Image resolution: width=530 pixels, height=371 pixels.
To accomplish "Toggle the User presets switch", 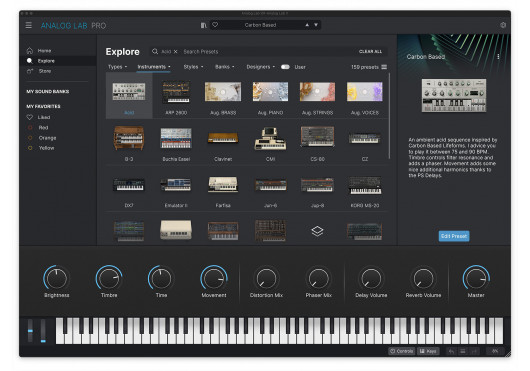I will pyautogui.click(x=285, y=67).
